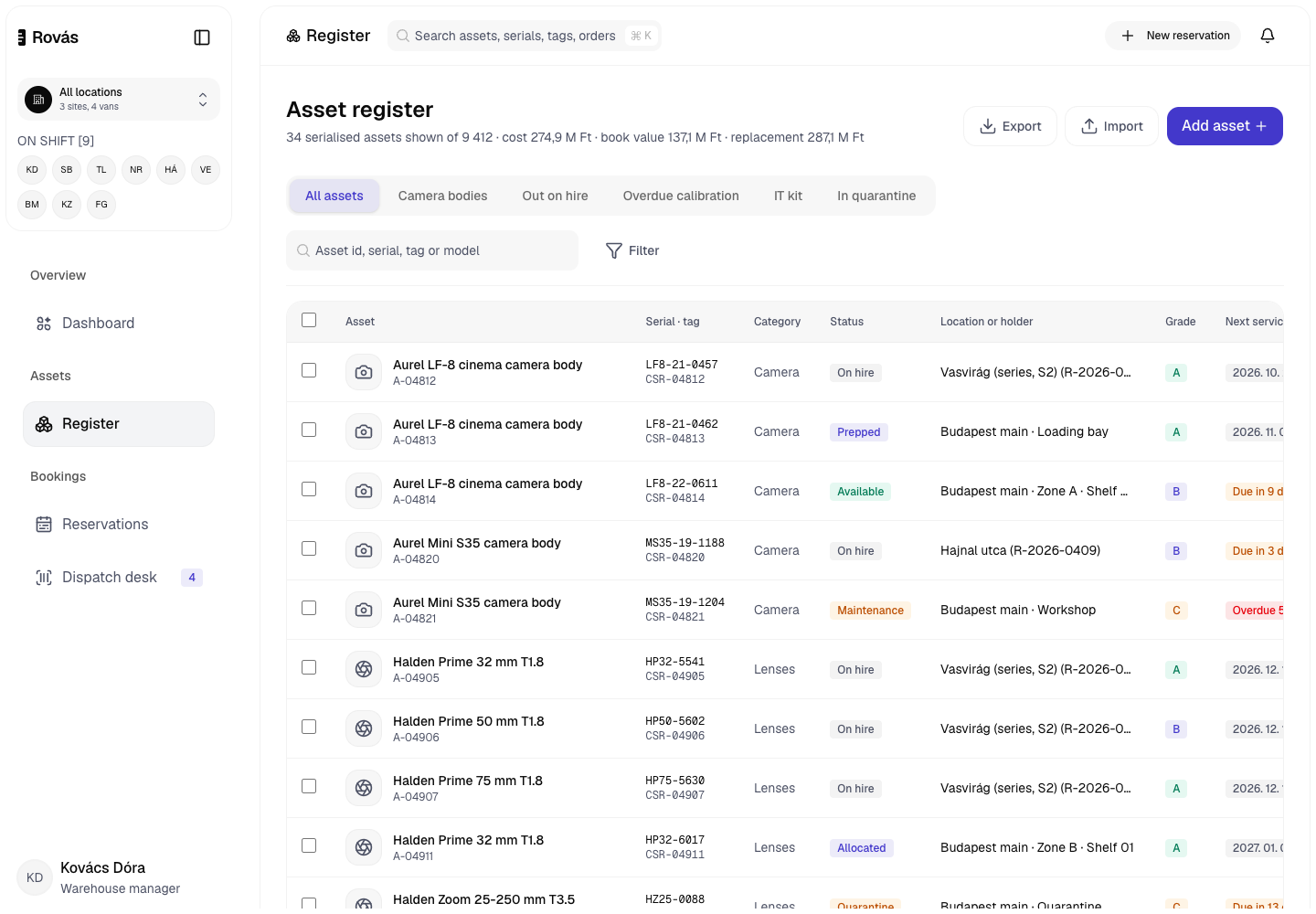Switch to Overdue calibration tab
The height and width of the screenshot is (914, 1316).
[681, 196]
